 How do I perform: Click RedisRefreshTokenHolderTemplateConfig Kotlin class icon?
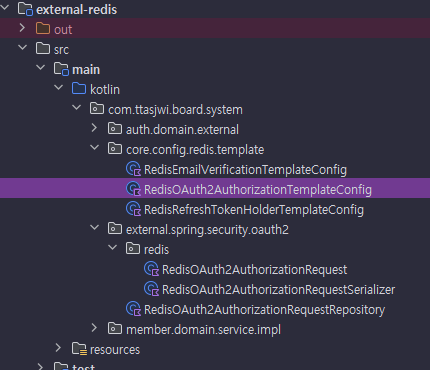pos(133,209)
